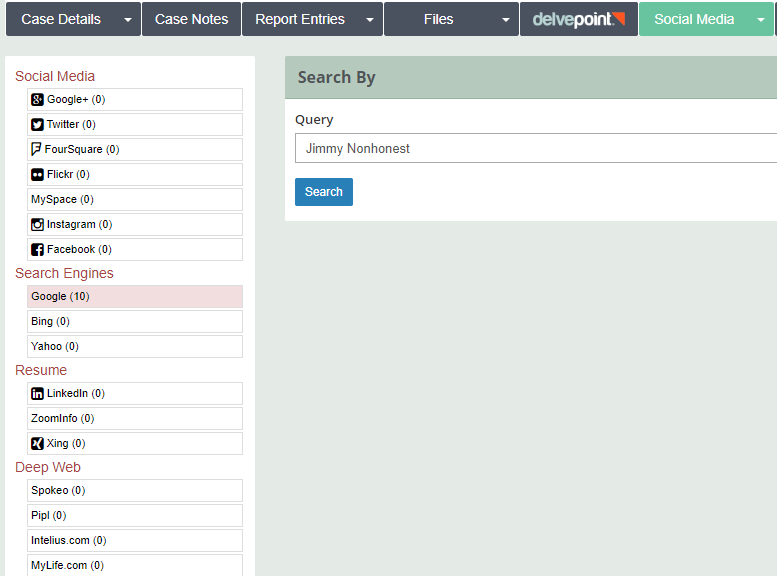Click the blue Search button

pyautogui.click(x=324, y=192)
